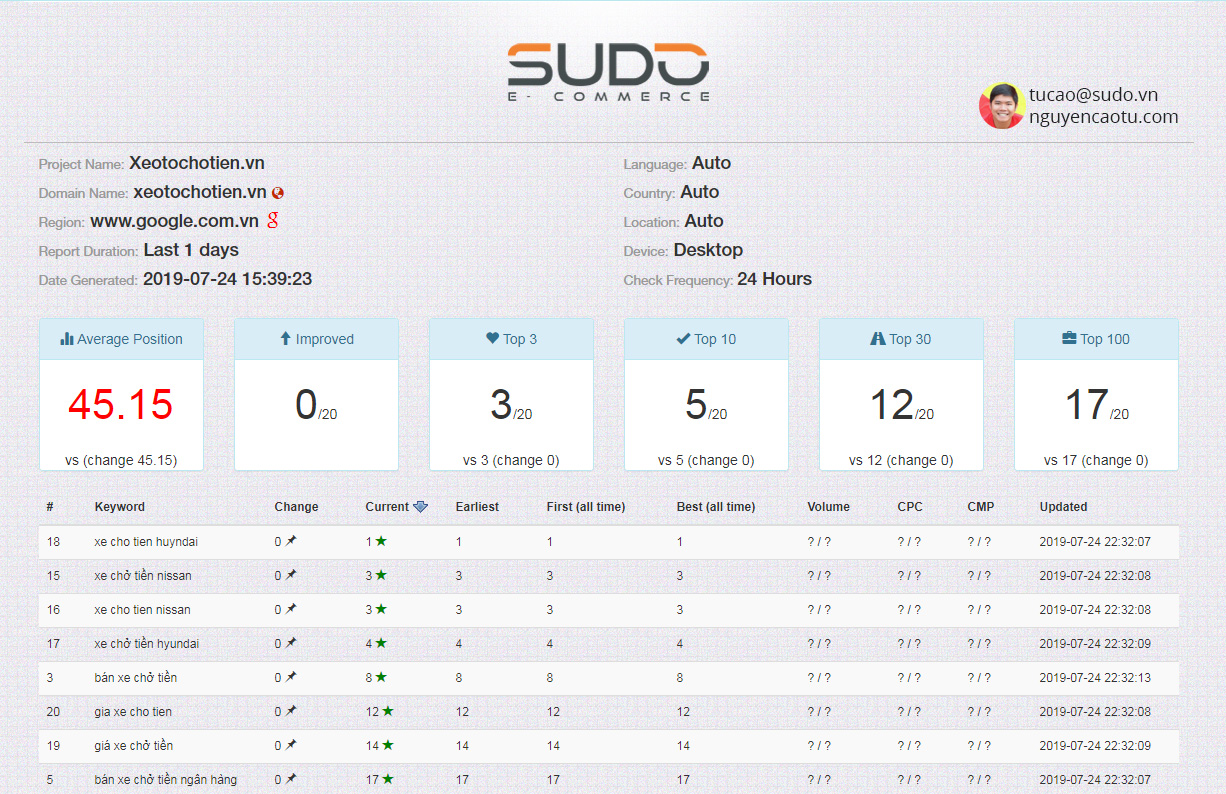The height and width of the screenshot is (794, 1226).
Task: Open keyword gia xe cho tien
Action: click(x=133, y=712)
